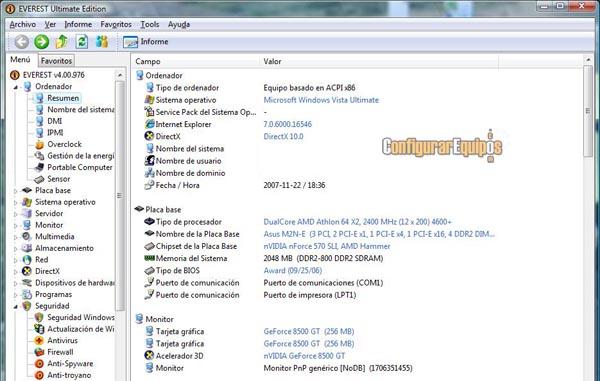
Task: Select Nombre del sistema in sidebar tree
Action: 81,109
